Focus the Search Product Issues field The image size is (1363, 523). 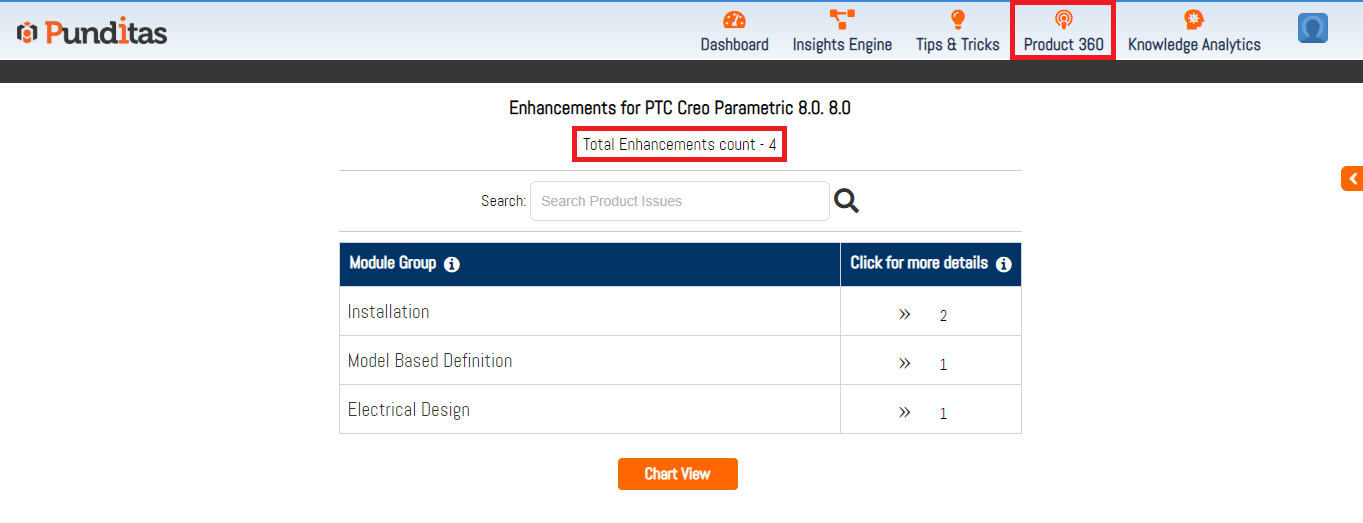679,201
